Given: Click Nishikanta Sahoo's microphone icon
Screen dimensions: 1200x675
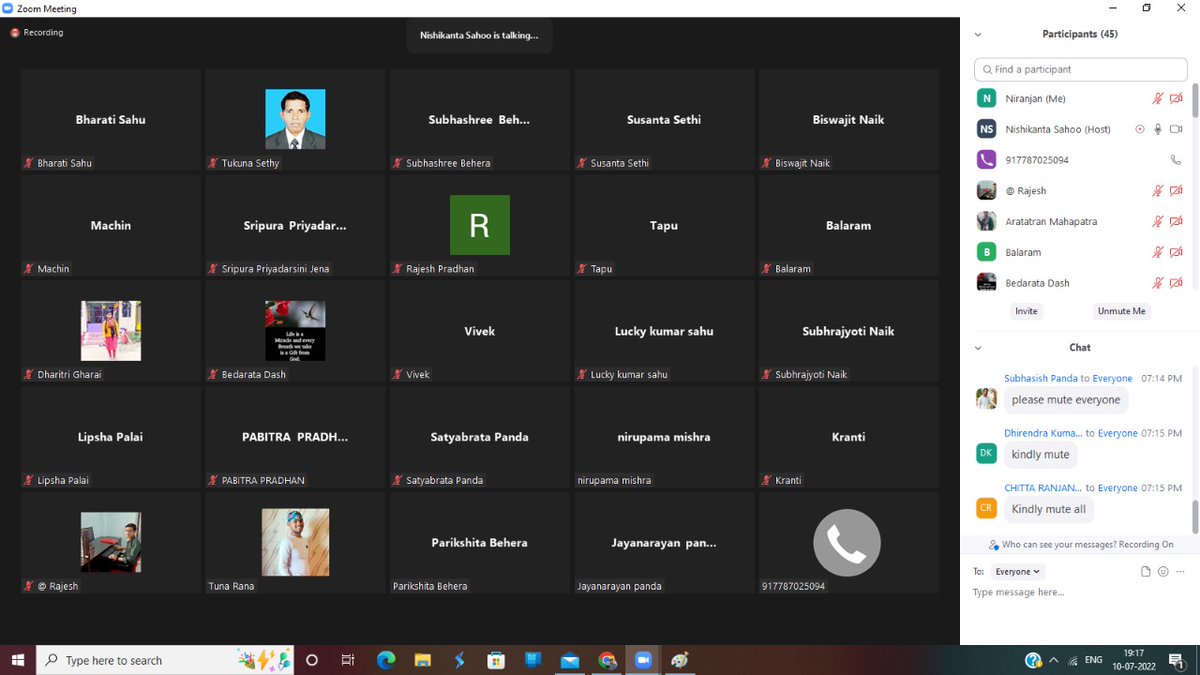Looking at the screenshot, I should click(1158, 129).
